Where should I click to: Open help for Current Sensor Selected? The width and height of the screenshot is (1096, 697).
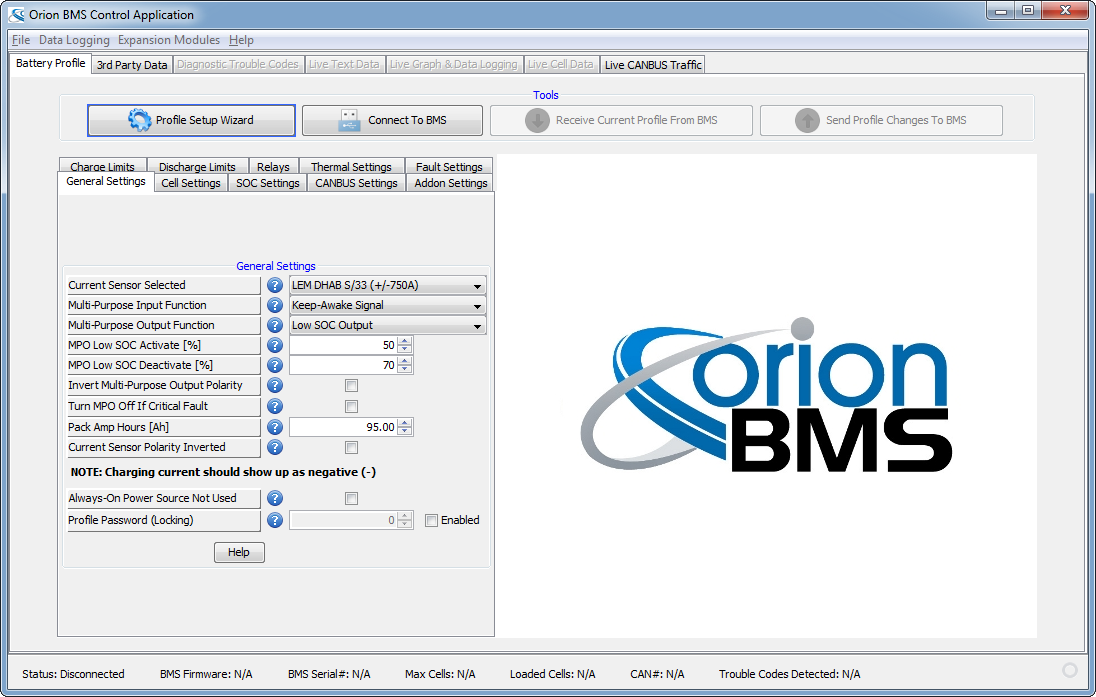point(275,285)
